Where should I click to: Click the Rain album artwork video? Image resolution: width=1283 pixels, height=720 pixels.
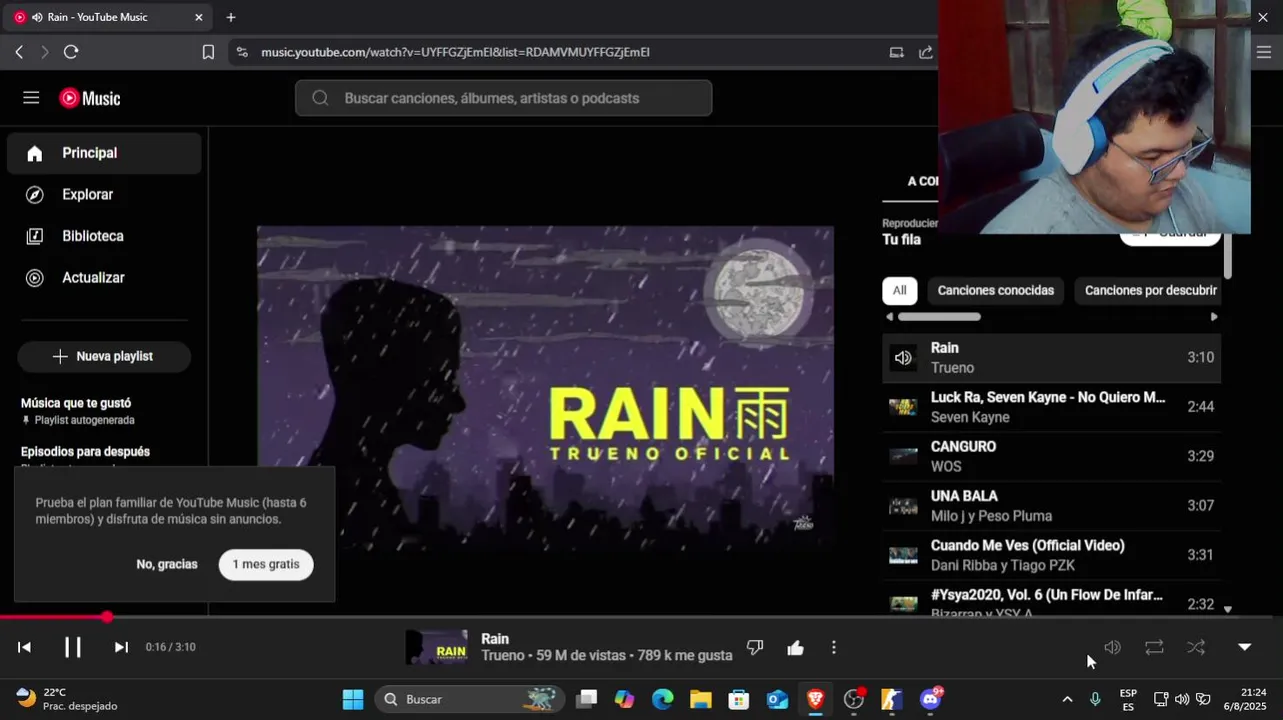[545, 388]
